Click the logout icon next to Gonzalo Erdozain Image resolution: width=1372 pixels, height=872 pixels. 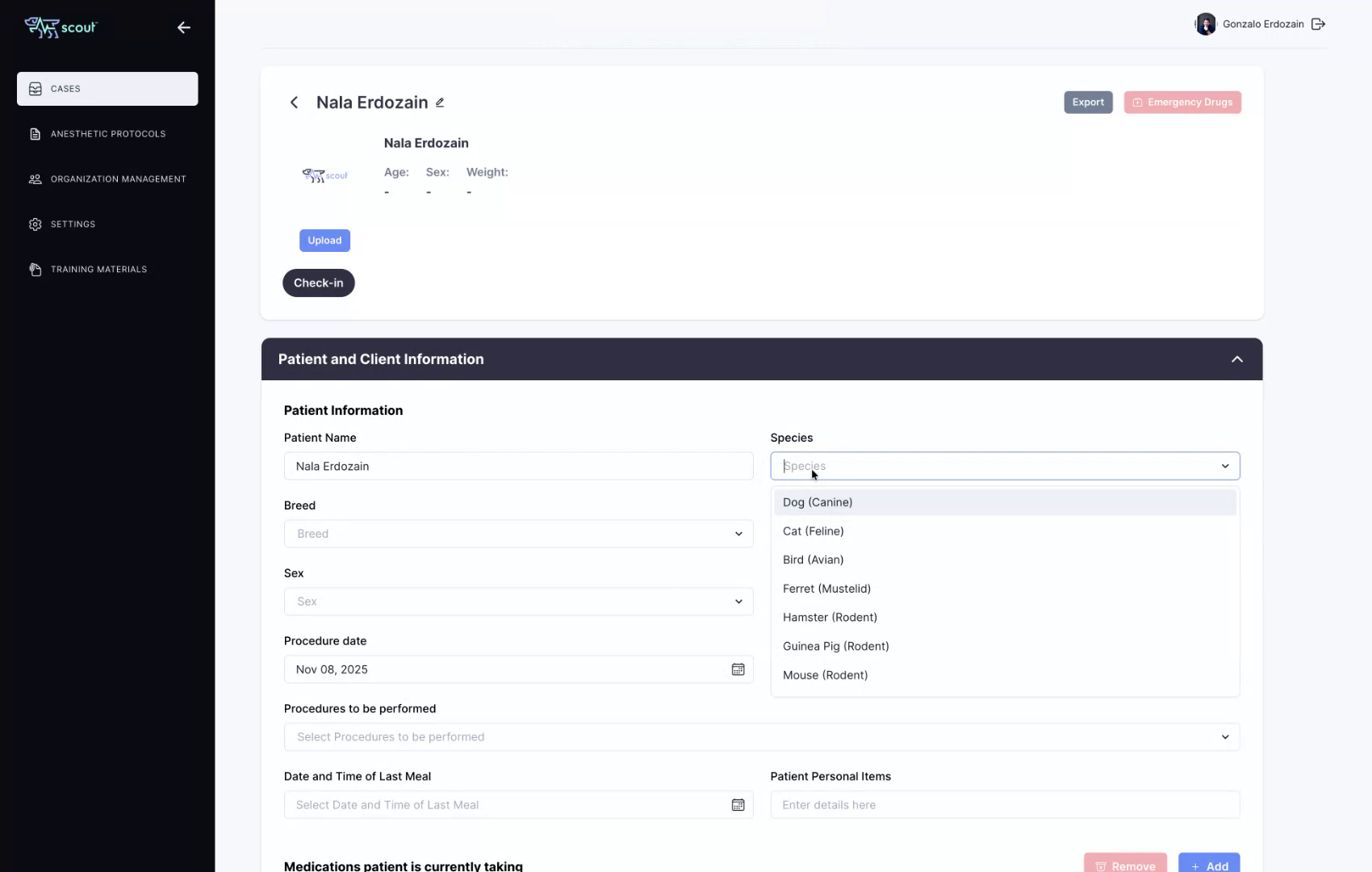[1319, 23]
